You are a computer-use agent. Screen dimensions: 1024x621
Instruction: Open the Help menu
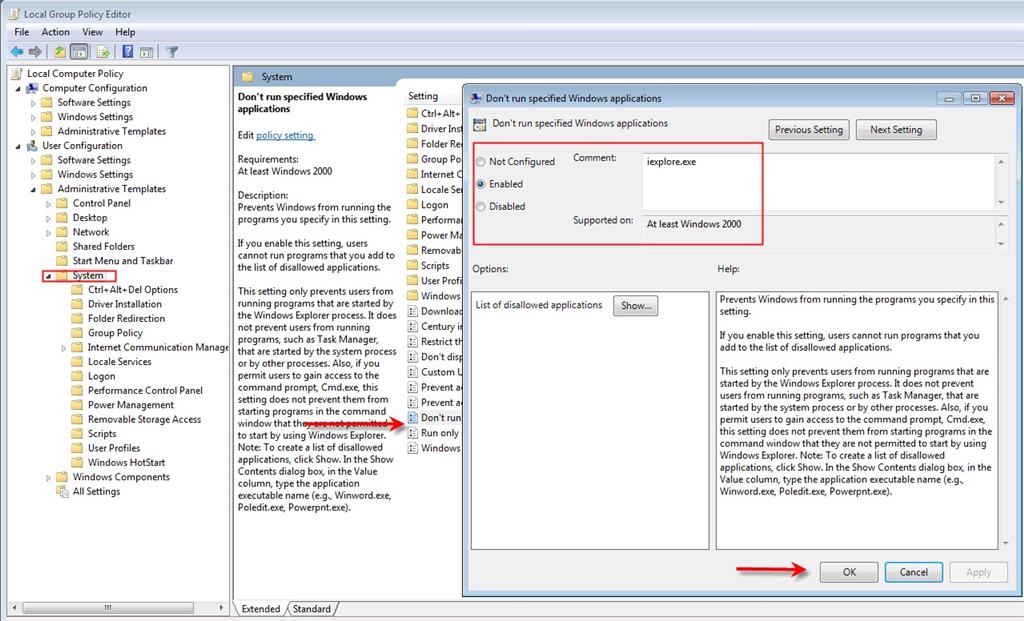point(125,32)
